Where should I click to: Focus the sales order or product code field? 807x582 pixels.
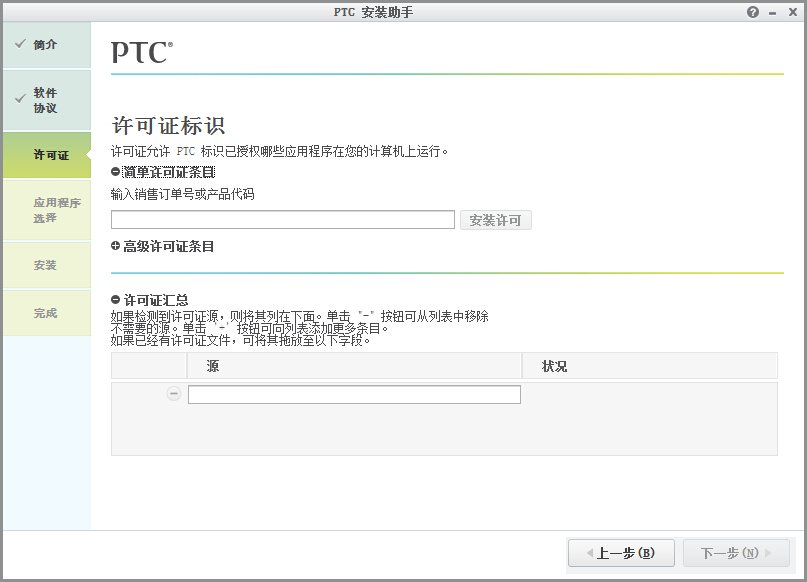283,220
